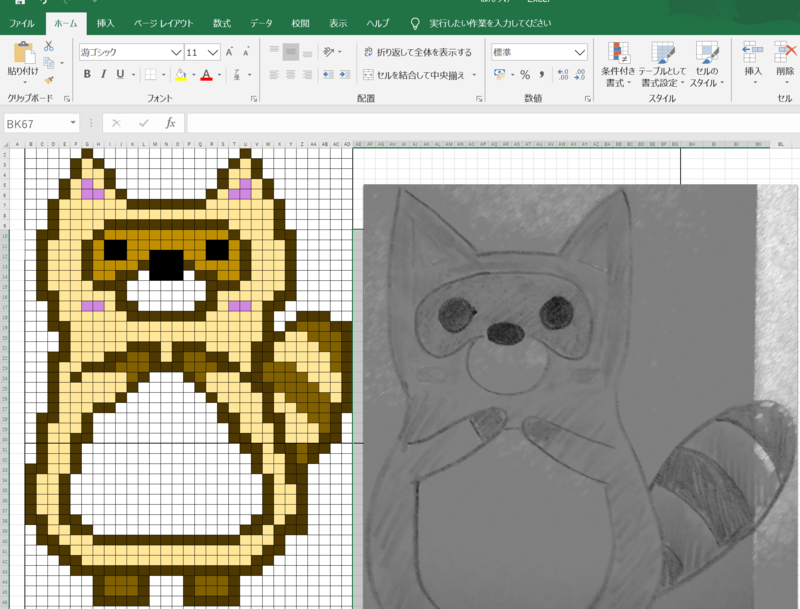The height and width of the screenshot is (609, 800).
Task: Click the phonetic guide (furigana) icon
Action: (x=237, y=75)
